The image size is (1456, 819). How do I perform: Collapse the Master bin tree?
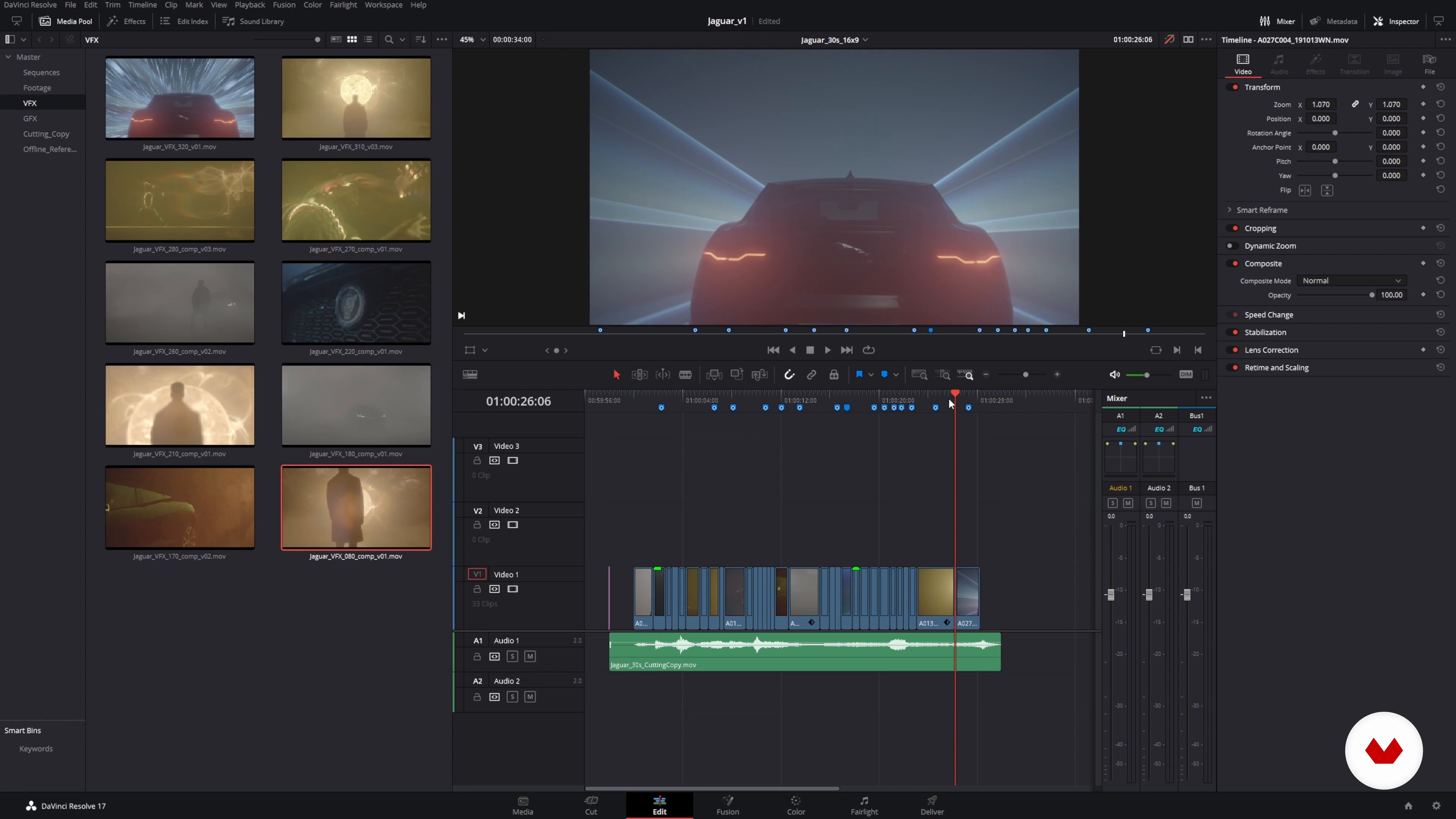8,57
